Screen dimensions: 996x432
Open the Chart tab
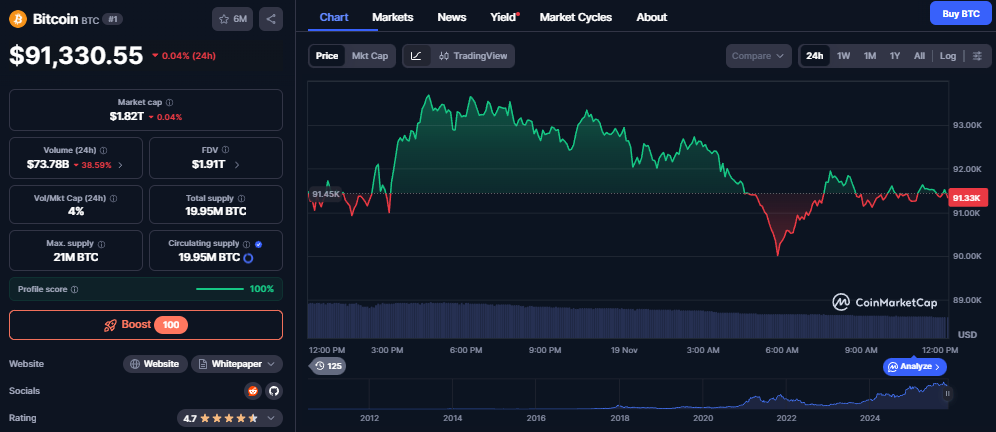click(x=333, y=17)
